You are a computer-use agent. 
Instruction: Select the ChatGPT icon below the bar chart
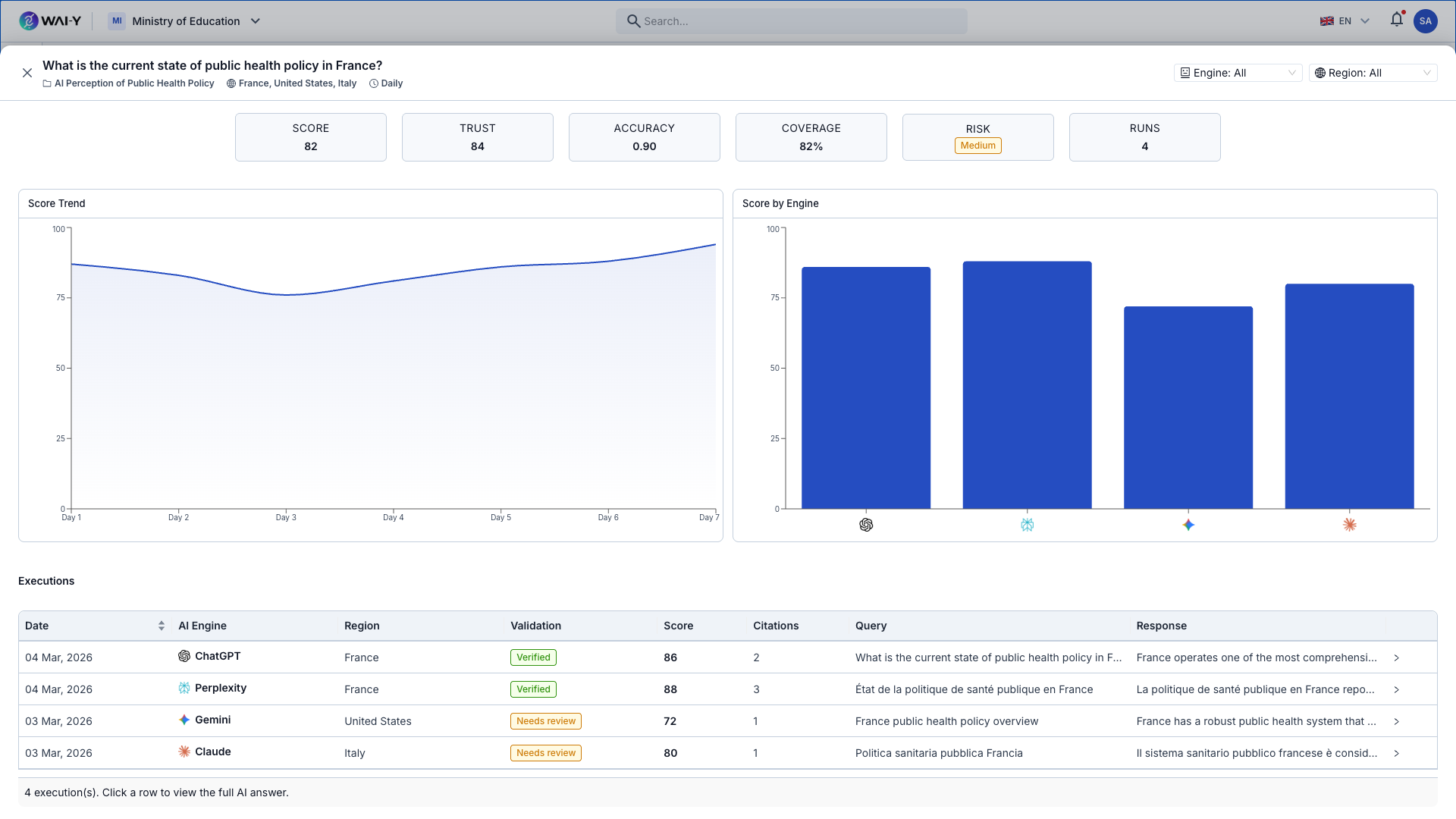click(x=866, y=524)
